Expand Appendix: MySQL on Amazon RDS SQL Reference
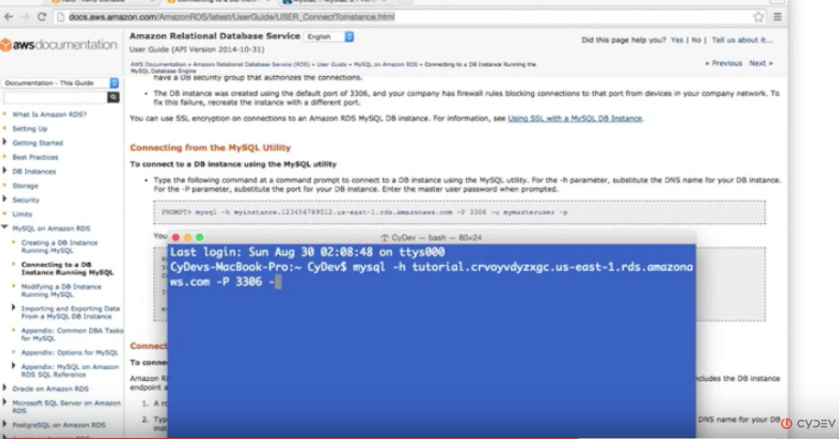Viewport: 839px width, 439px height. 13,366
